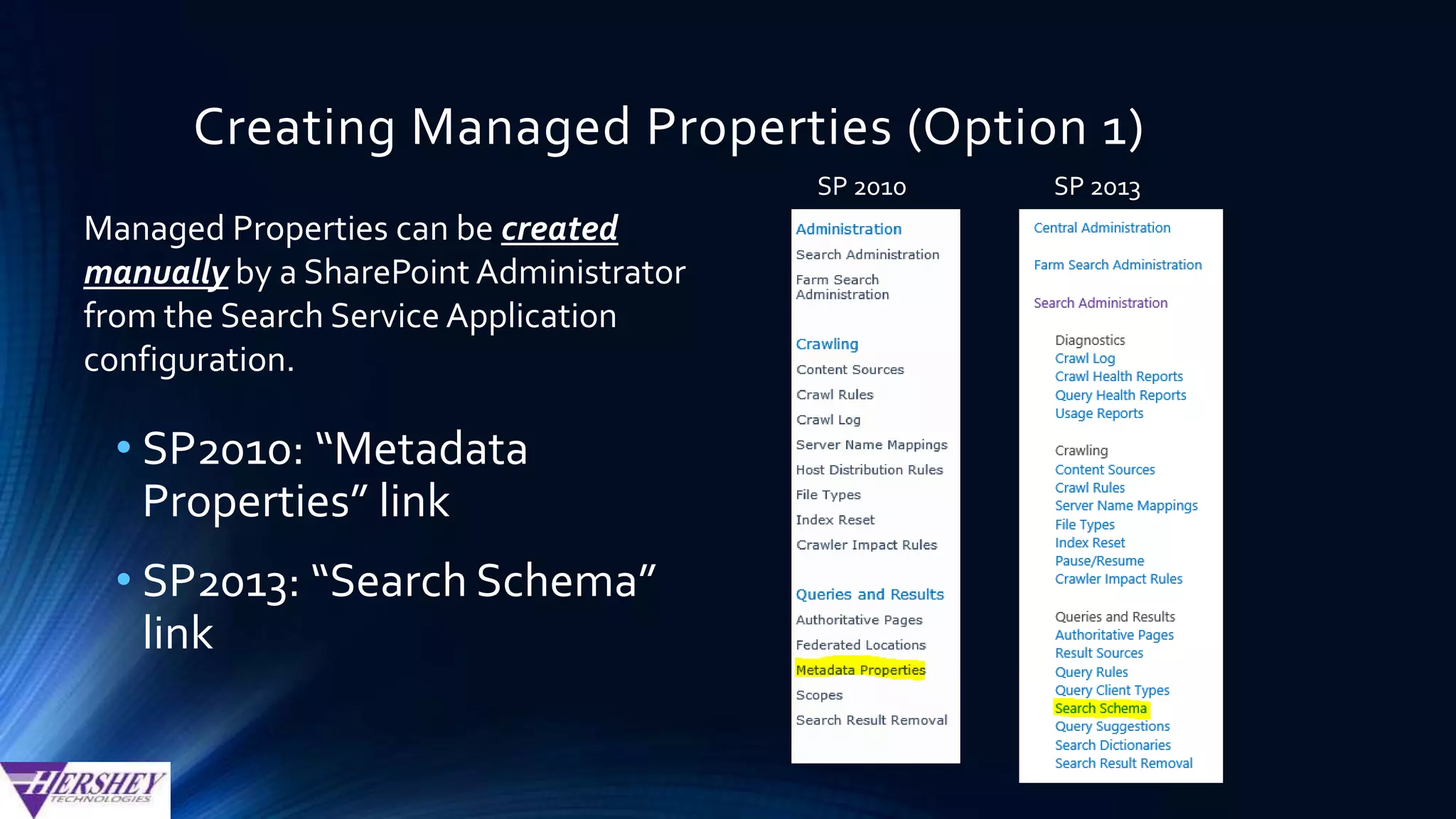
Task: Click the highlighted Metadata Properties link
Action: click(x=860, y=670)
